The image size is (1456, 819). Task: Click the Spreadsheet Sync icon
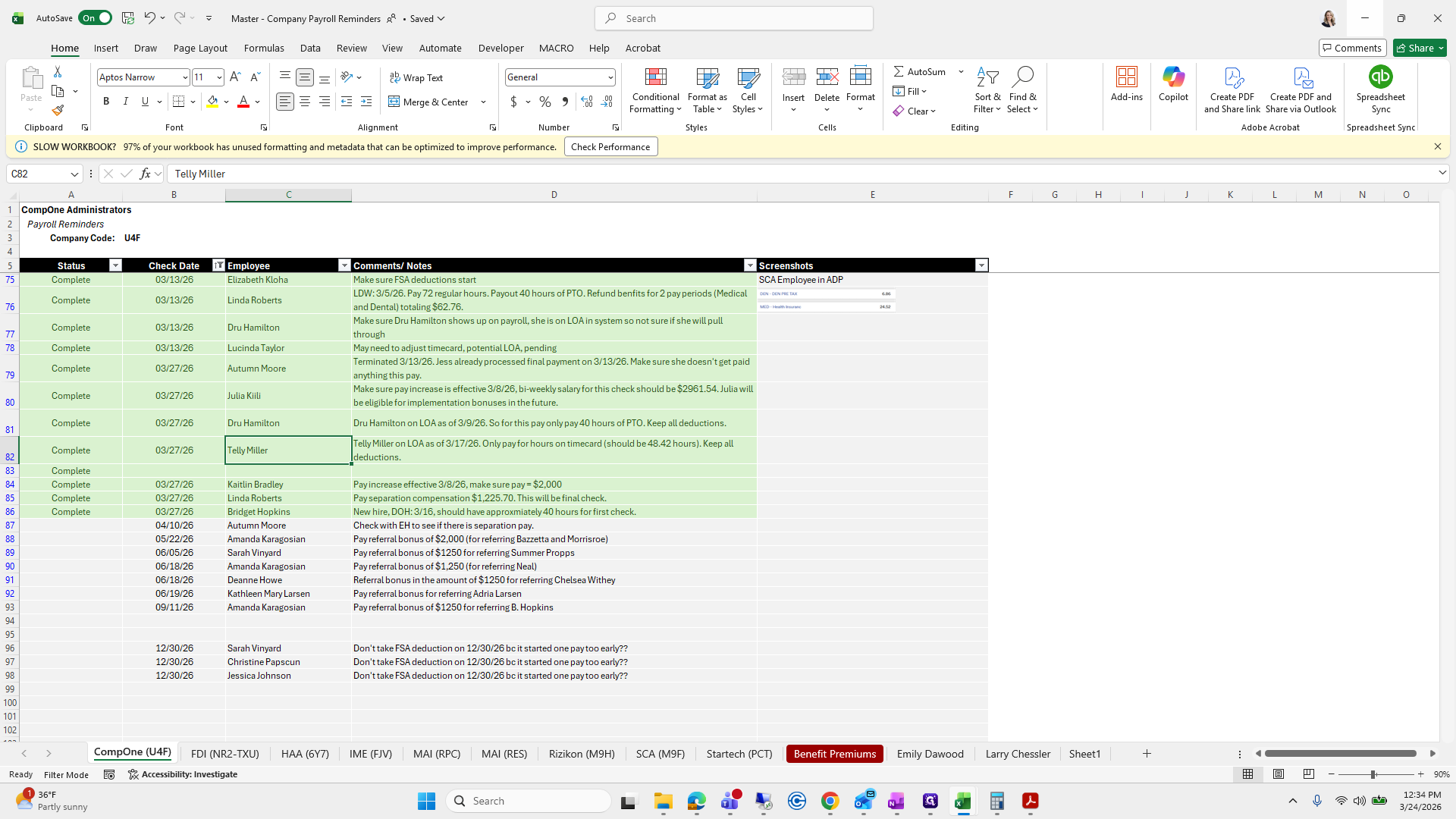pos(1380,77)
